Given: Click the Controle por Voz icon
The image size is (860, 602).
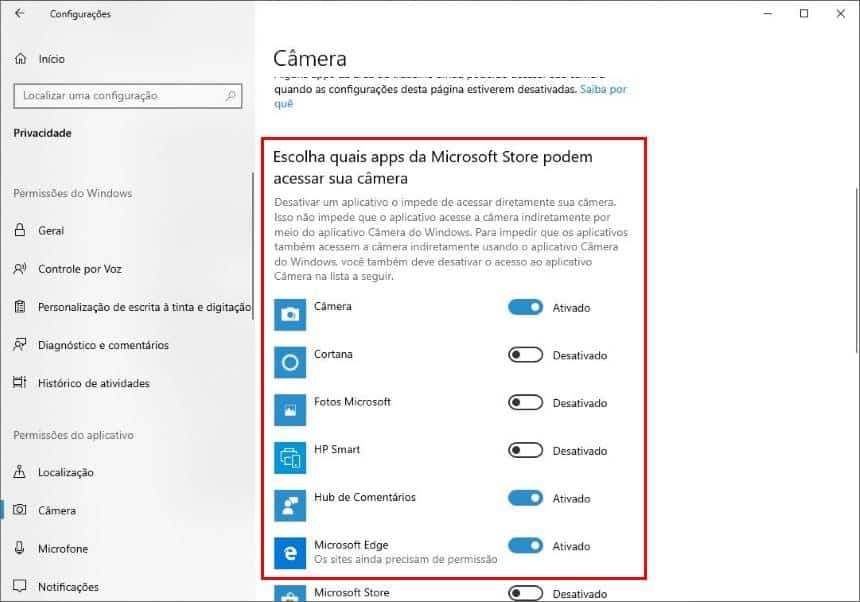Looking at the screenshot, I should point(20,269).
